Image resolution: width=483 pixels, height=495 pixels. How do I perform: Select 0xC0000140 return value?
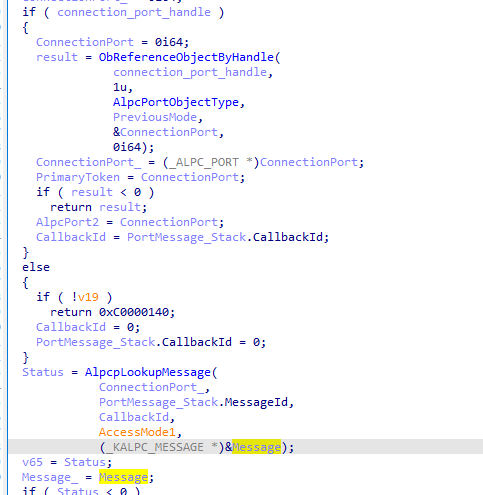[x=134, y=312]
